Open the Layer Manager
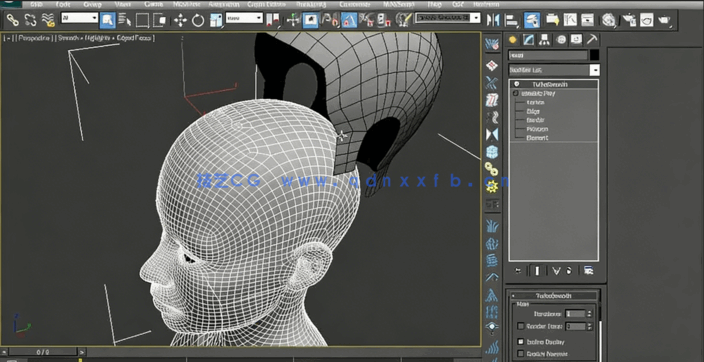Image resolution: width=704 pixels, height=362 pixels. [532, 20]
